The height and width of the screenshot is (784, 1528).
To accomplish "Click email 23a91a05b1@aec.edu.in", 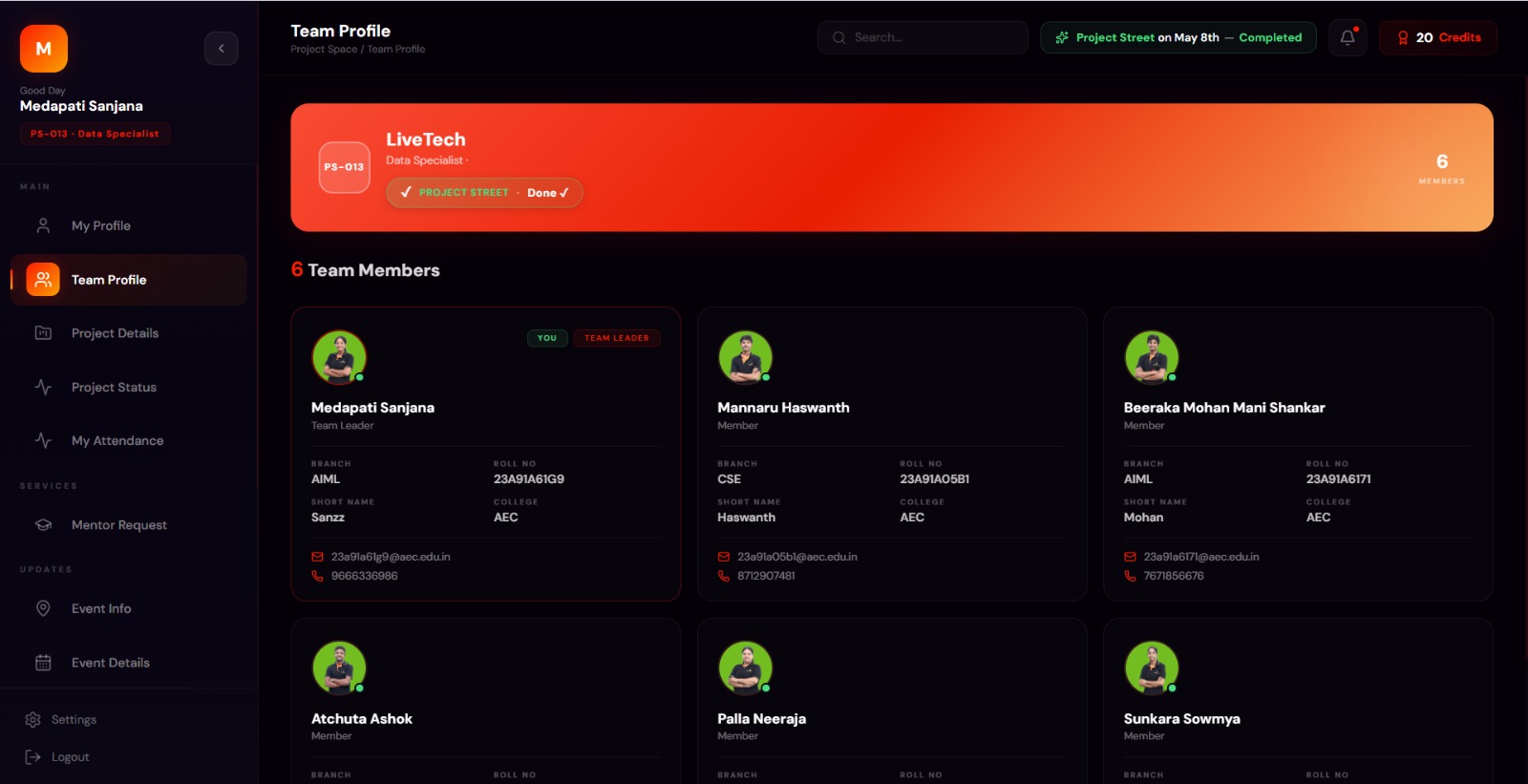I will point(797,557).
